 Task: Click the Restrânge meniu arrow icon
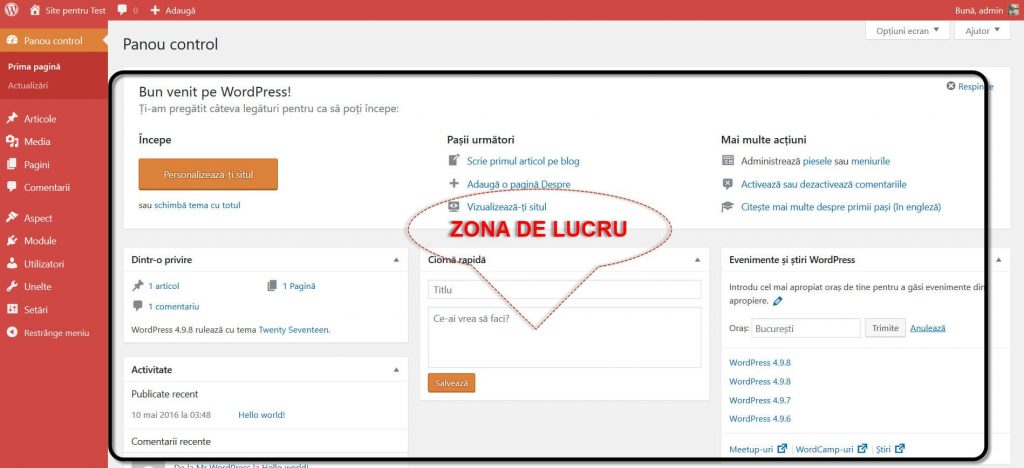pyautogui.click(x=12, y=332)
